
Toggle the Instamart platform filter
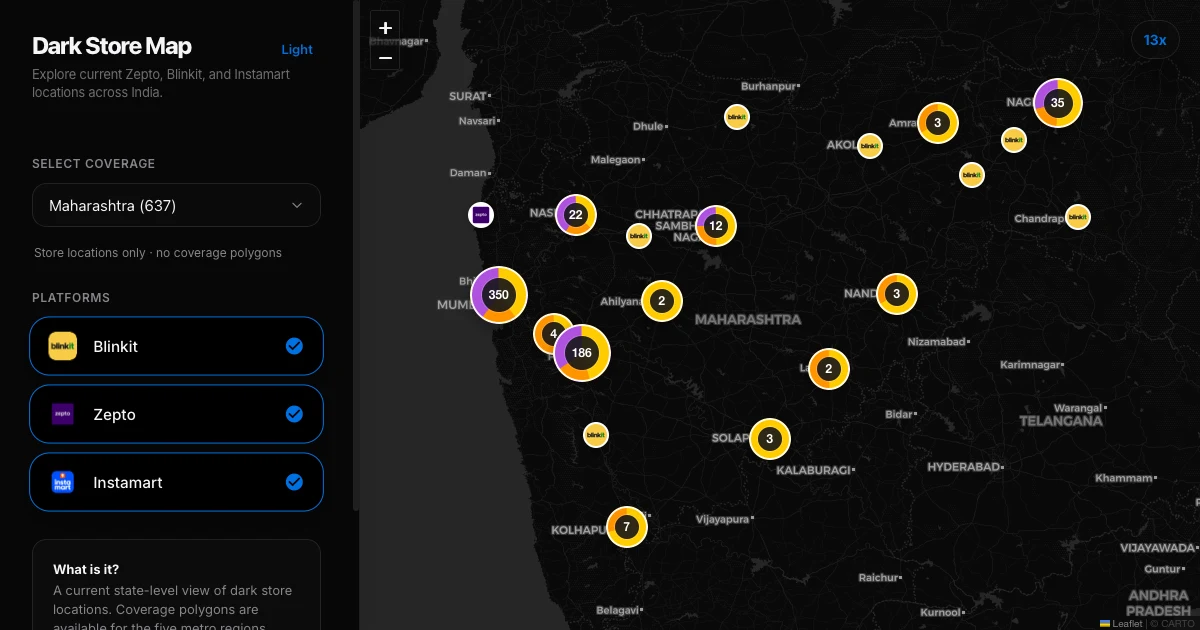[x=176, y=482]
